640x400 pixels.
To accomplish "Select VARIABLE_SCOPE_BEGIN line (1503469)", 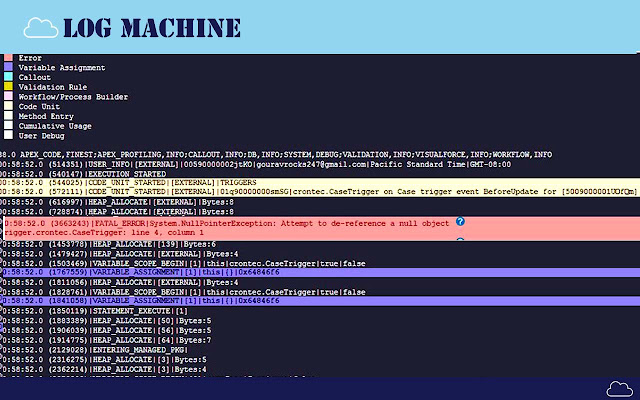I will click(x=184, y=264).
